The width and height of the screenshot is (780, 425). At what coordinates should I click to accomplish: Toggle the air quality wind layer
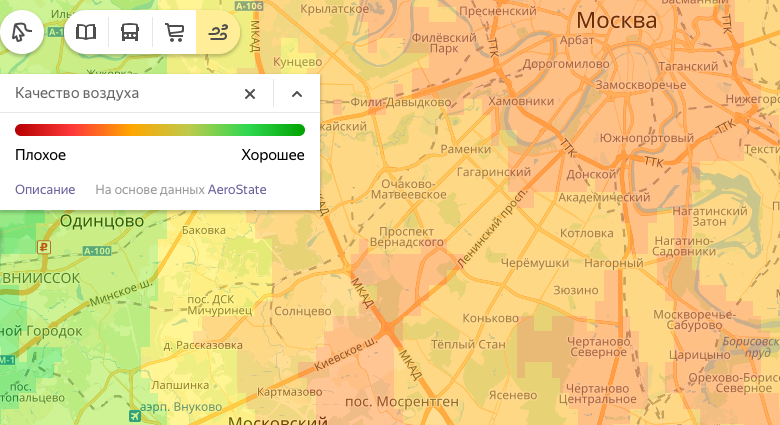coord(218,32)
